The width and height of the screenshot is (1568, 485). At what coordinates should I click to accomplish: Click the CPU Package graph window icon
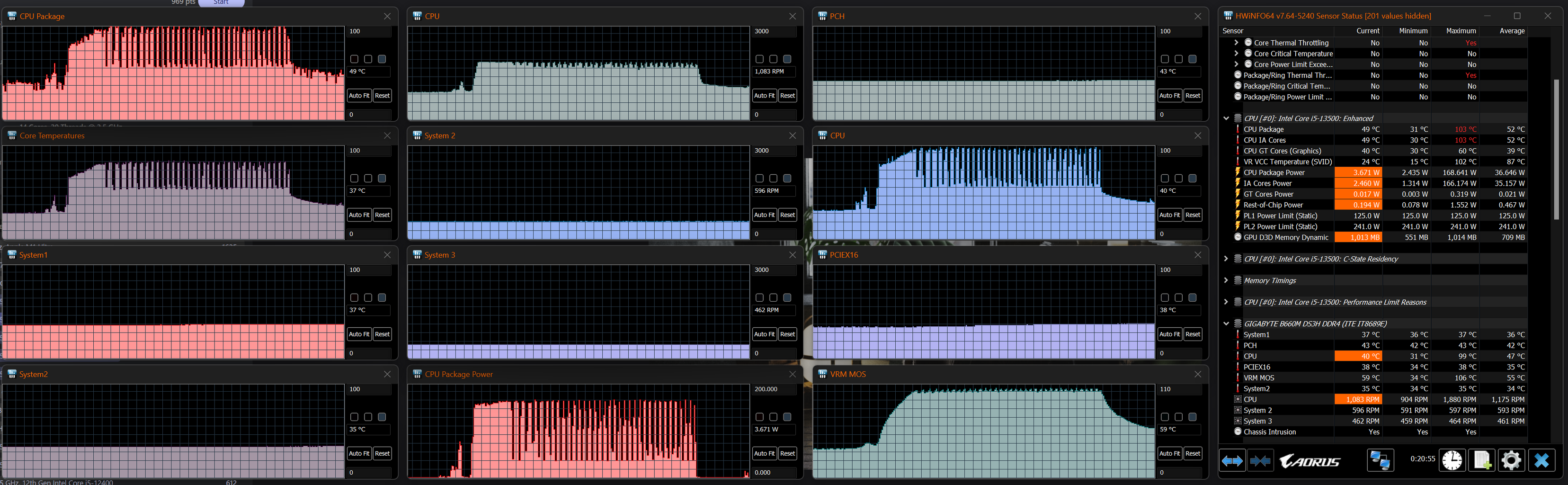pyautogui.click(x=11, y=16)
